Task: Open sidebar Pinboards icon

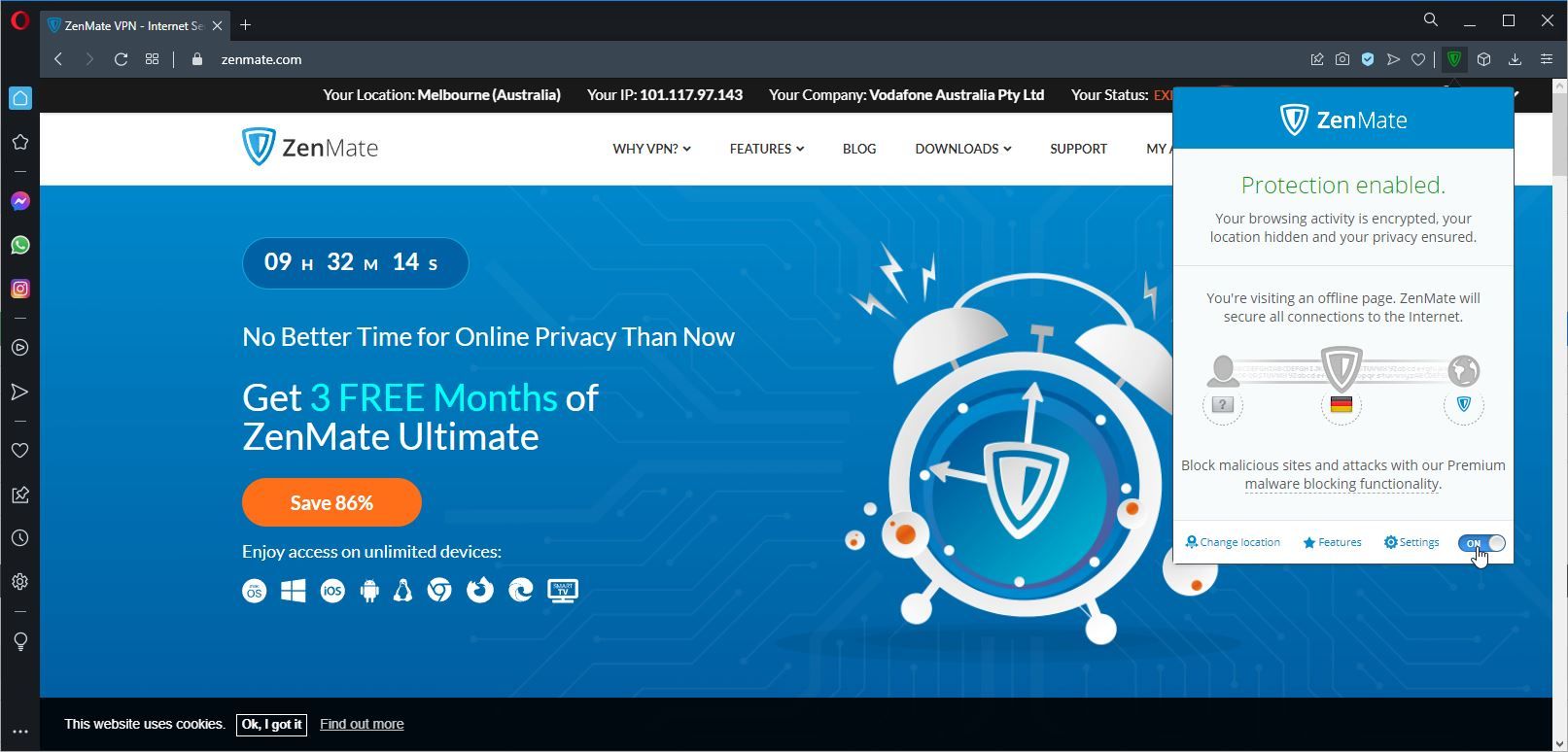Action: coord(20,495)
